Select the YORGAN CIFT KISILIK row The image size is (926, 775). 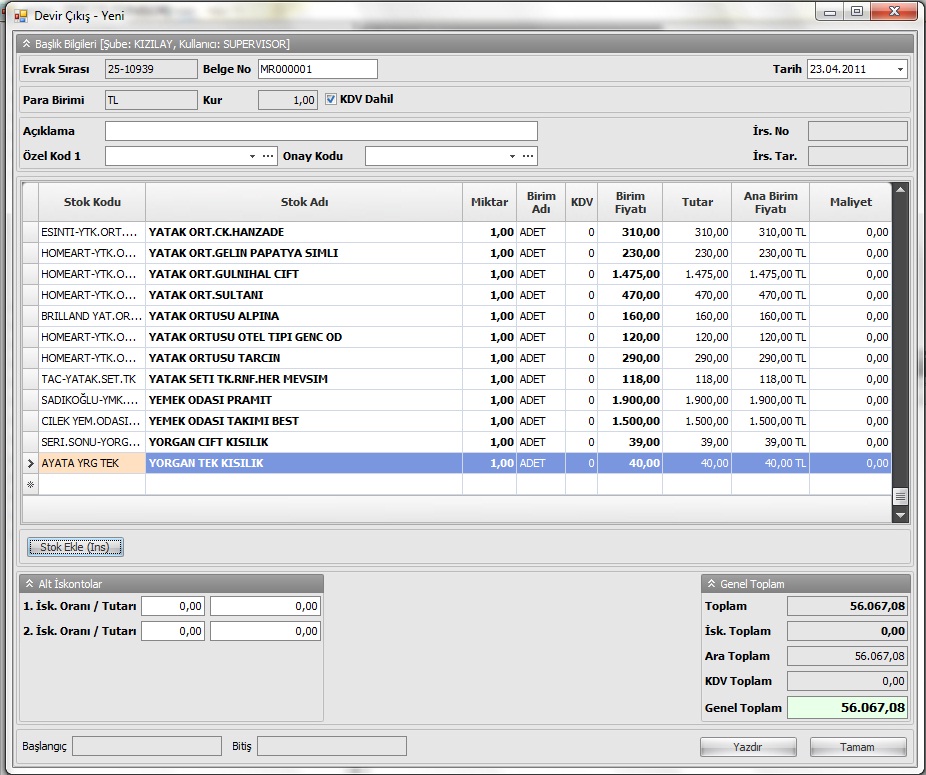(457, 442)
